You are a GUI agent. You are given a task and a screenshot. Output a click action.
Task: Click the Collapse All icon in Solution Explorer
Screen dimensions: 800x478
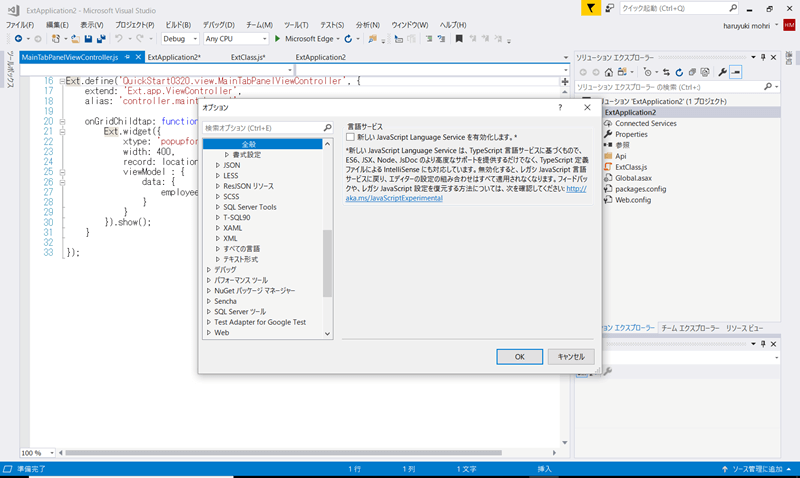(x=692, y=72)
